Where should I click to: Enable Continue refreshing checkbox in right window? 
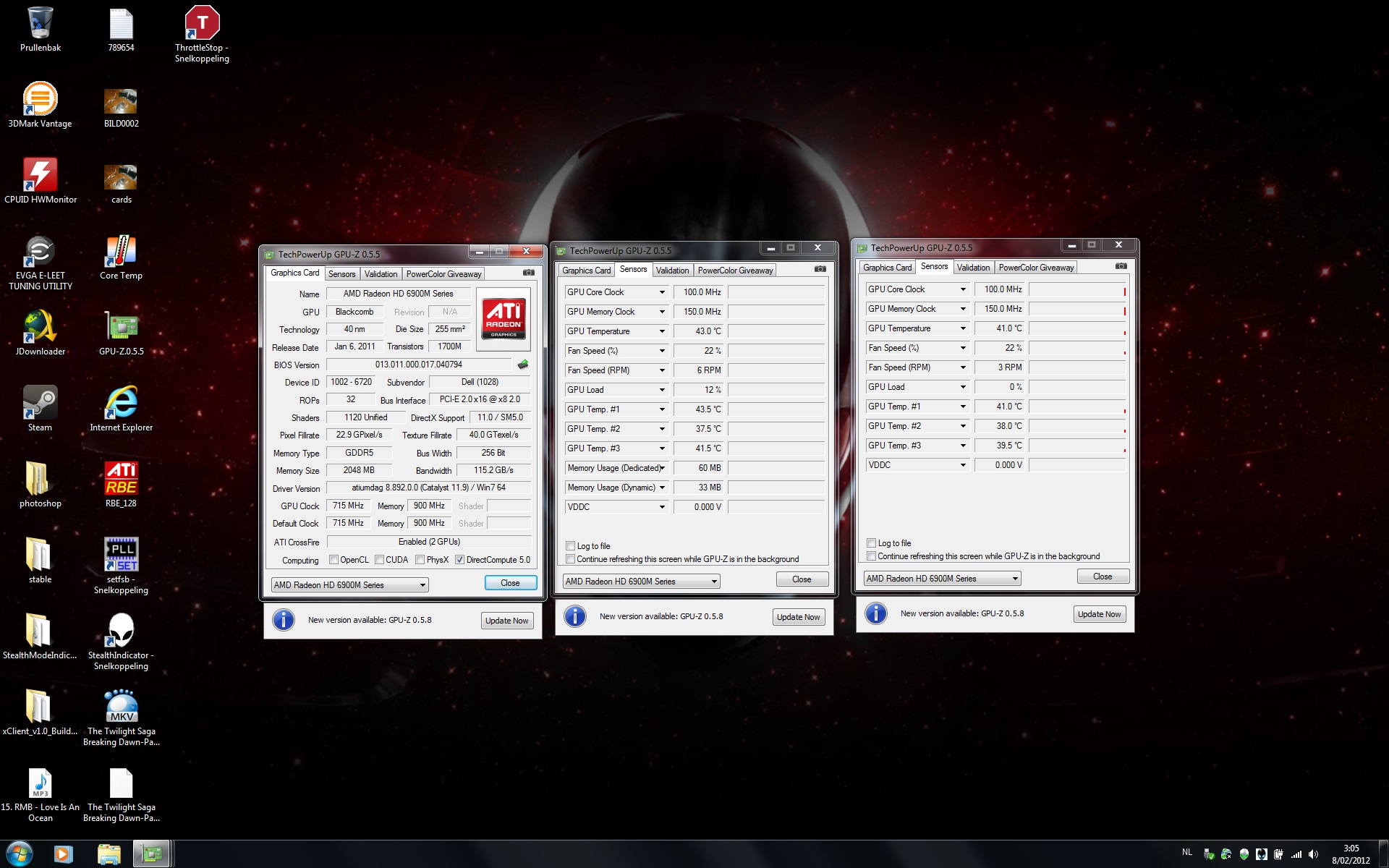click(x=871, y=556)
